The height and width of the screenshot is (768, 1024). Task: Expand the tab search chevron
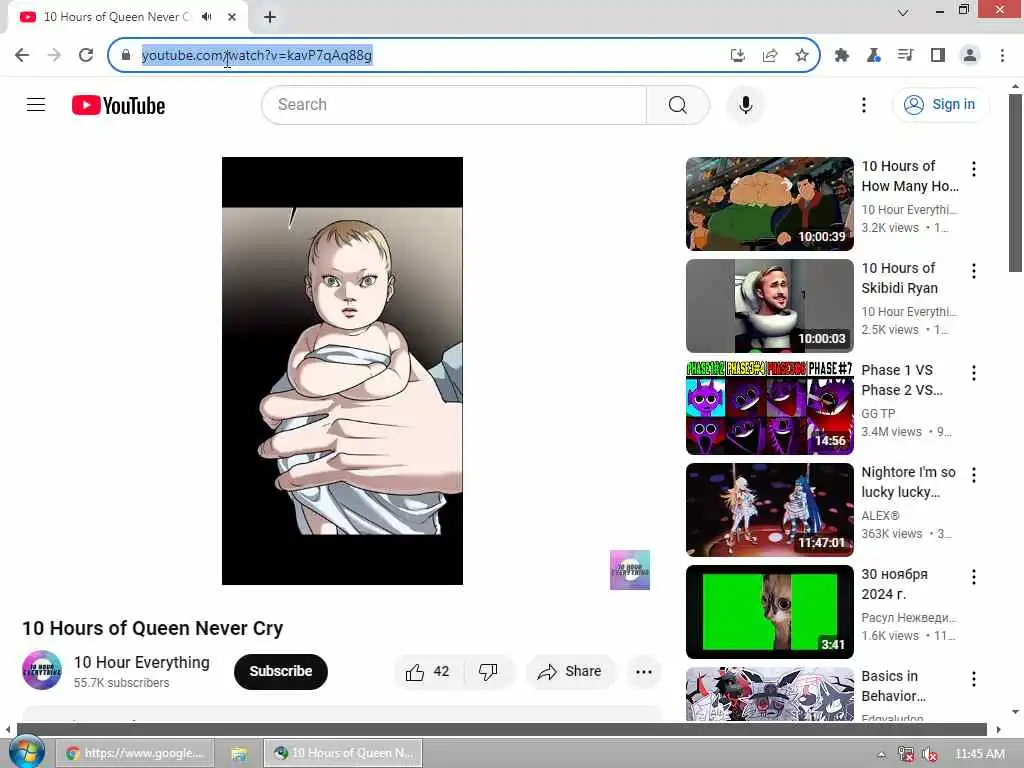(x=903, y=12)
